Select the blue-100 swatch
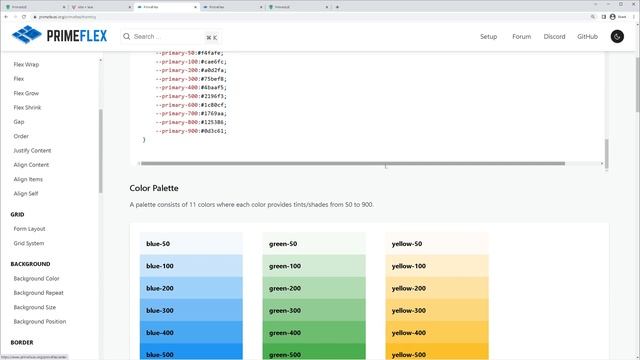The image size is (640, 360). point(191,266)
